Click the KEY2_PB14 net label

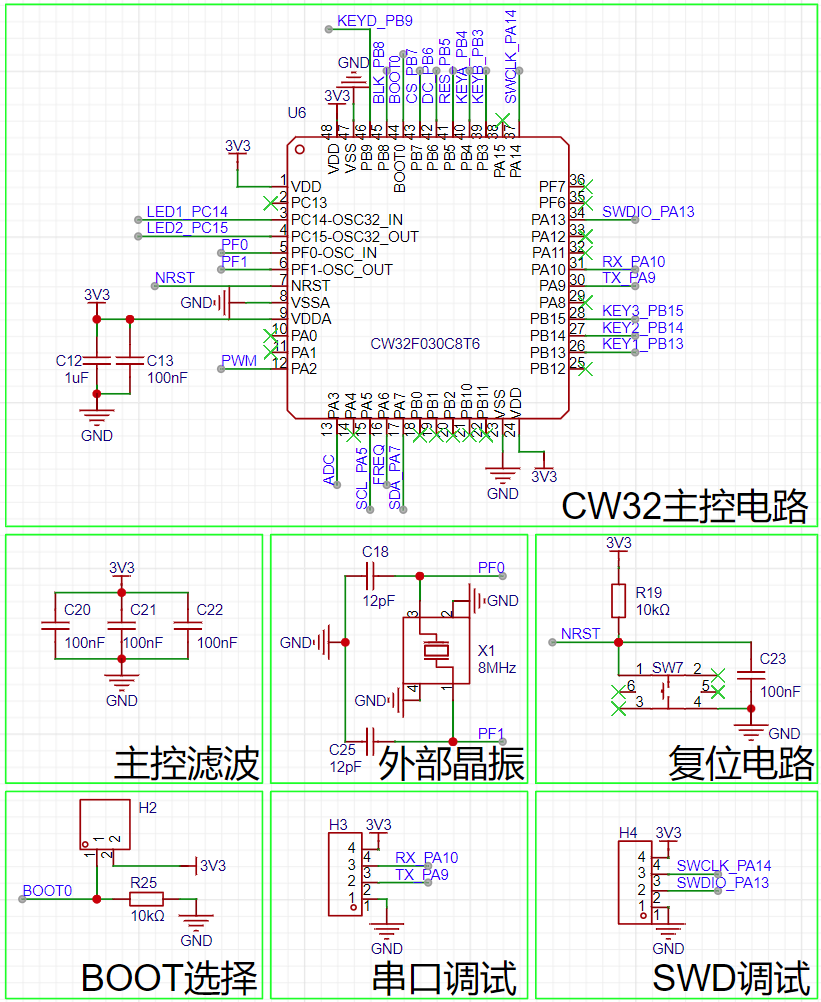point(643,327)
